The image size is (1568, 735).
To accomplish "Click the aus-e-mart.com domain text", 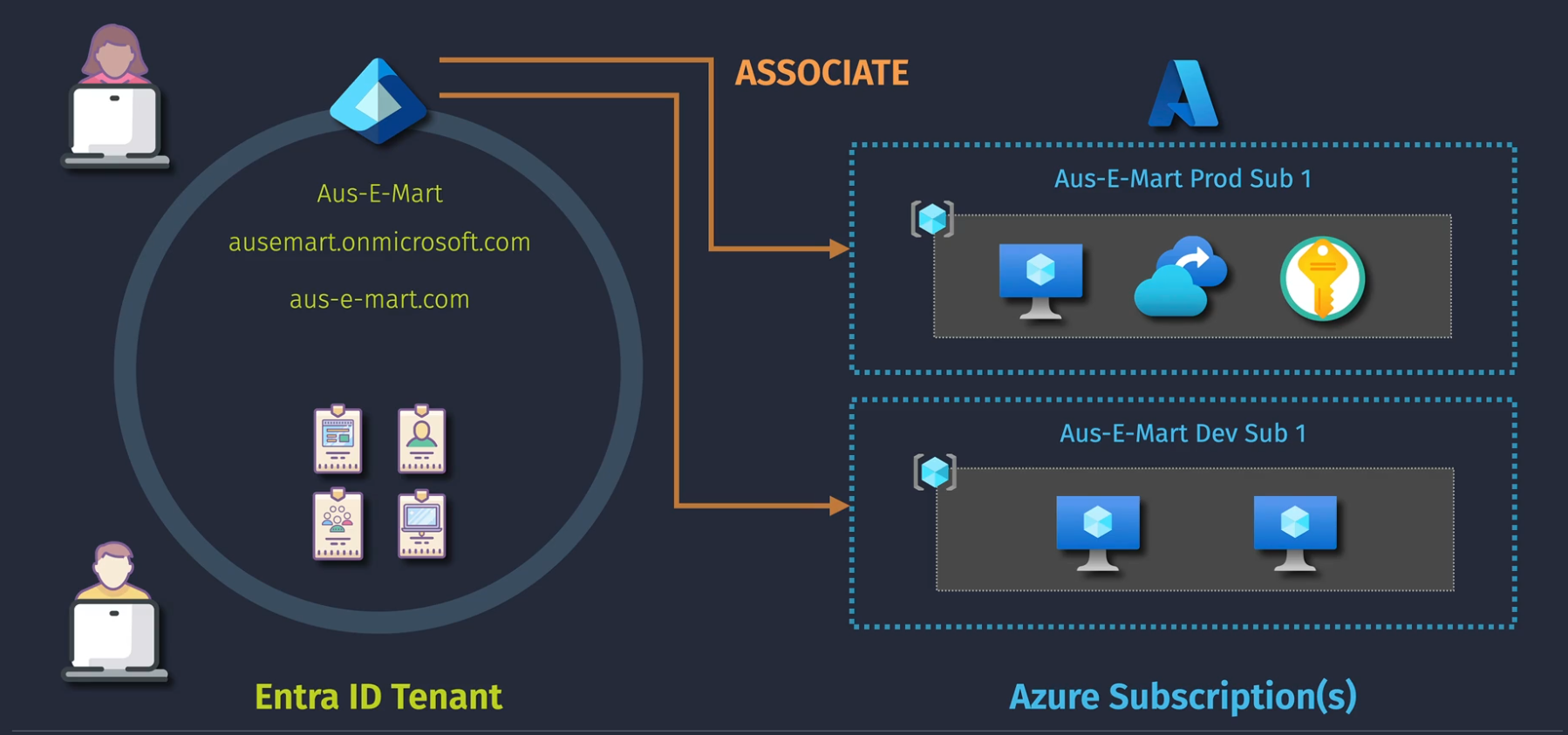I will pos(379,299).
